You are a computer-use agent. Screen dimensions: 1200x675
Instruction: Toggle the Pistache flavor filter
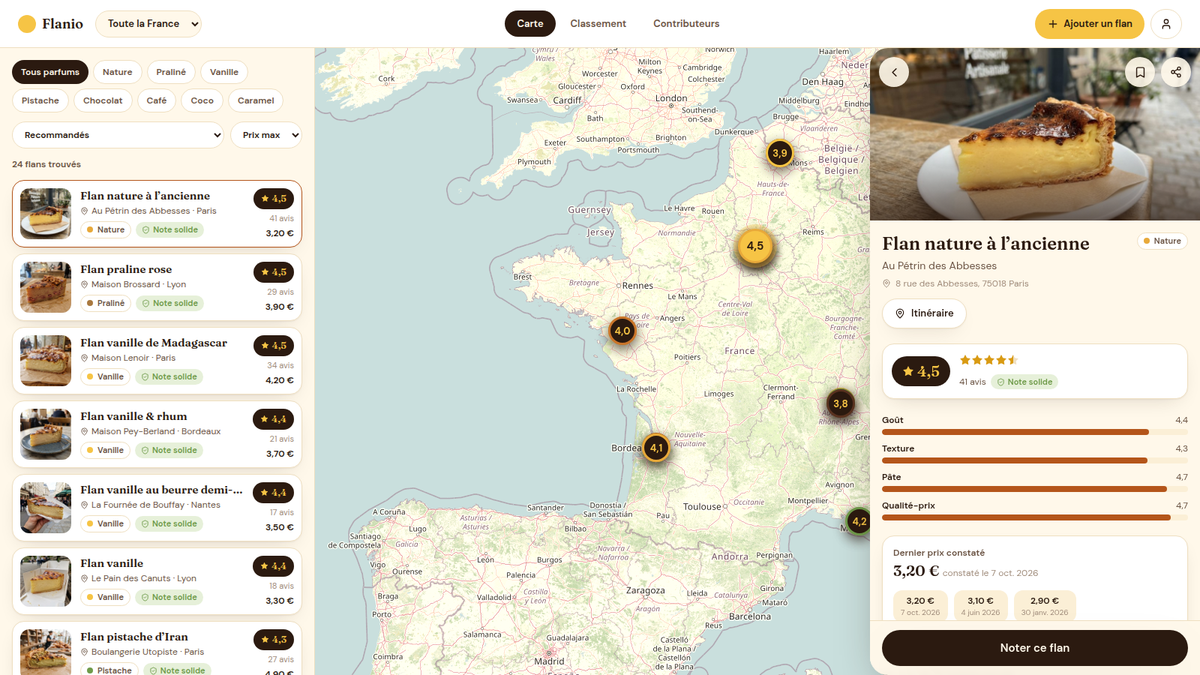pyautogui.click(x=41, y=100)
